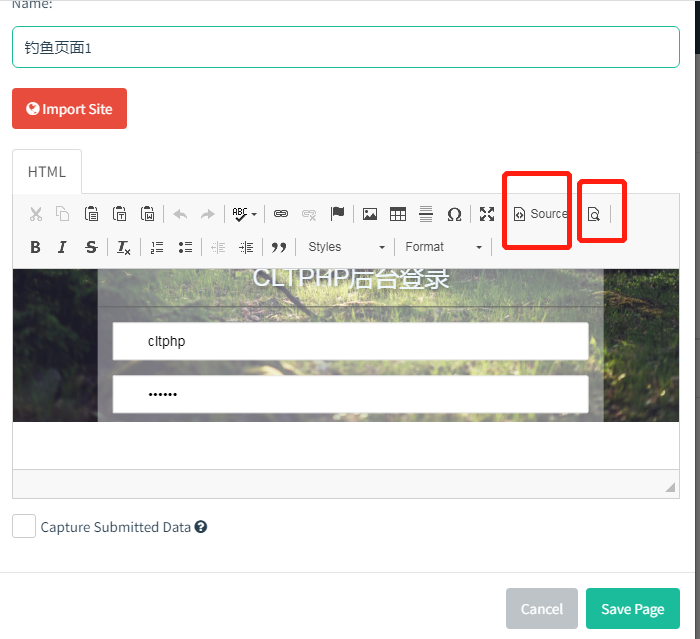Screen dimensions: 700x639
Task: Click the Unlink icon
Action: click(x=309, y=214)
